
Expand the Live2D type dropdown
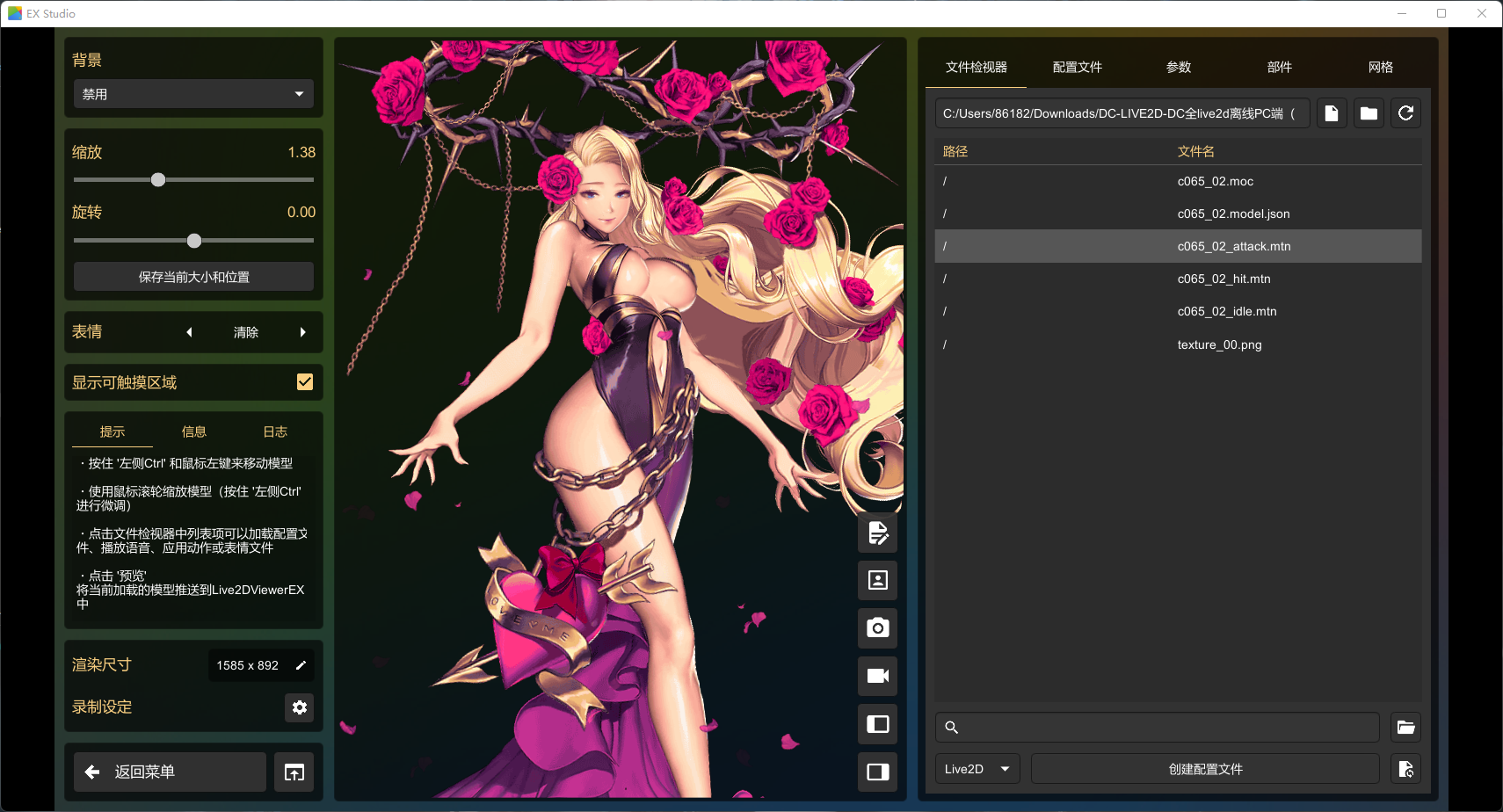977,769
